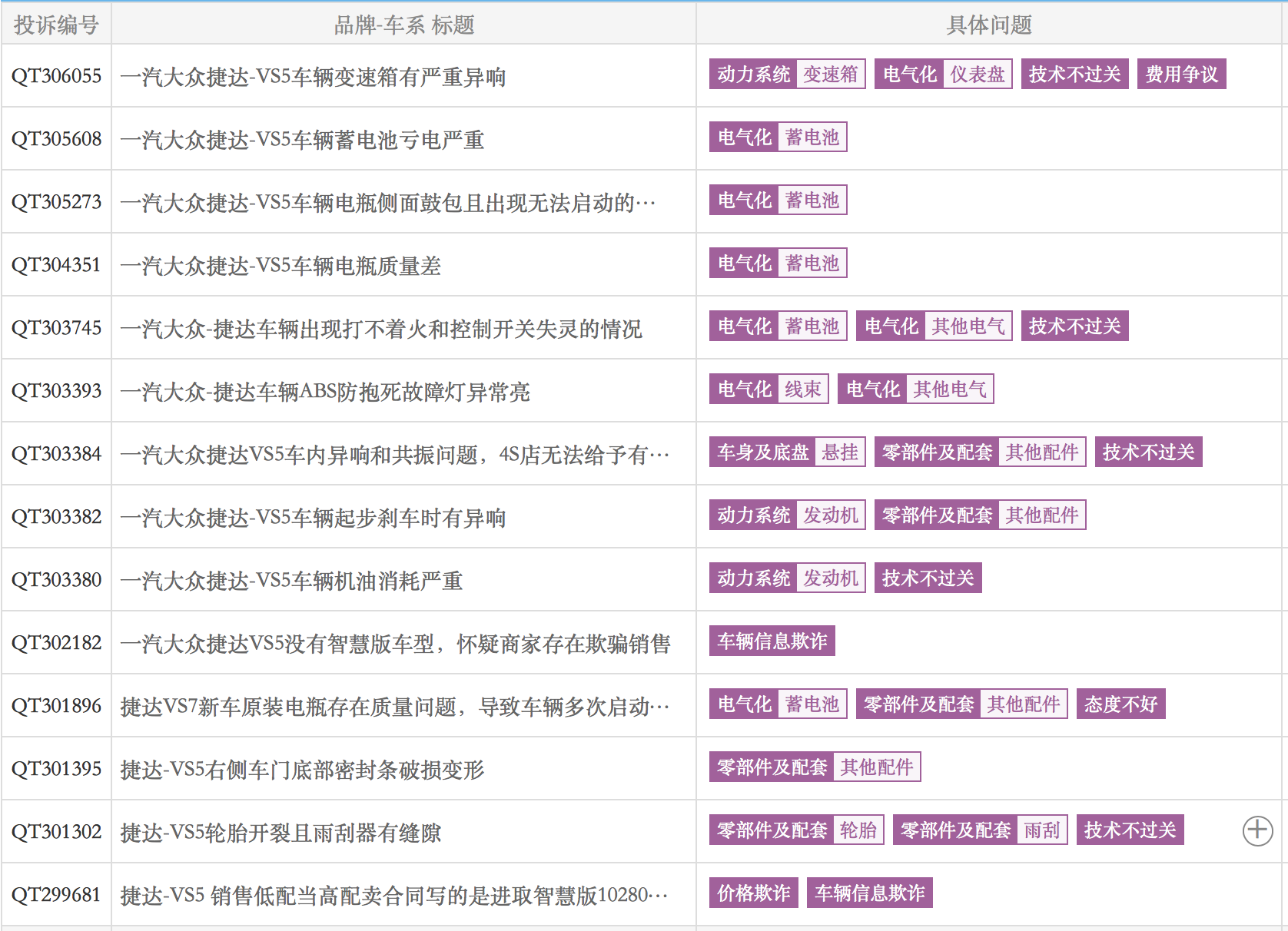Click 车辆信息欺诈 tag in row QT302182
The width and height of the screenshot is (1288, 931).
[772, 641]
